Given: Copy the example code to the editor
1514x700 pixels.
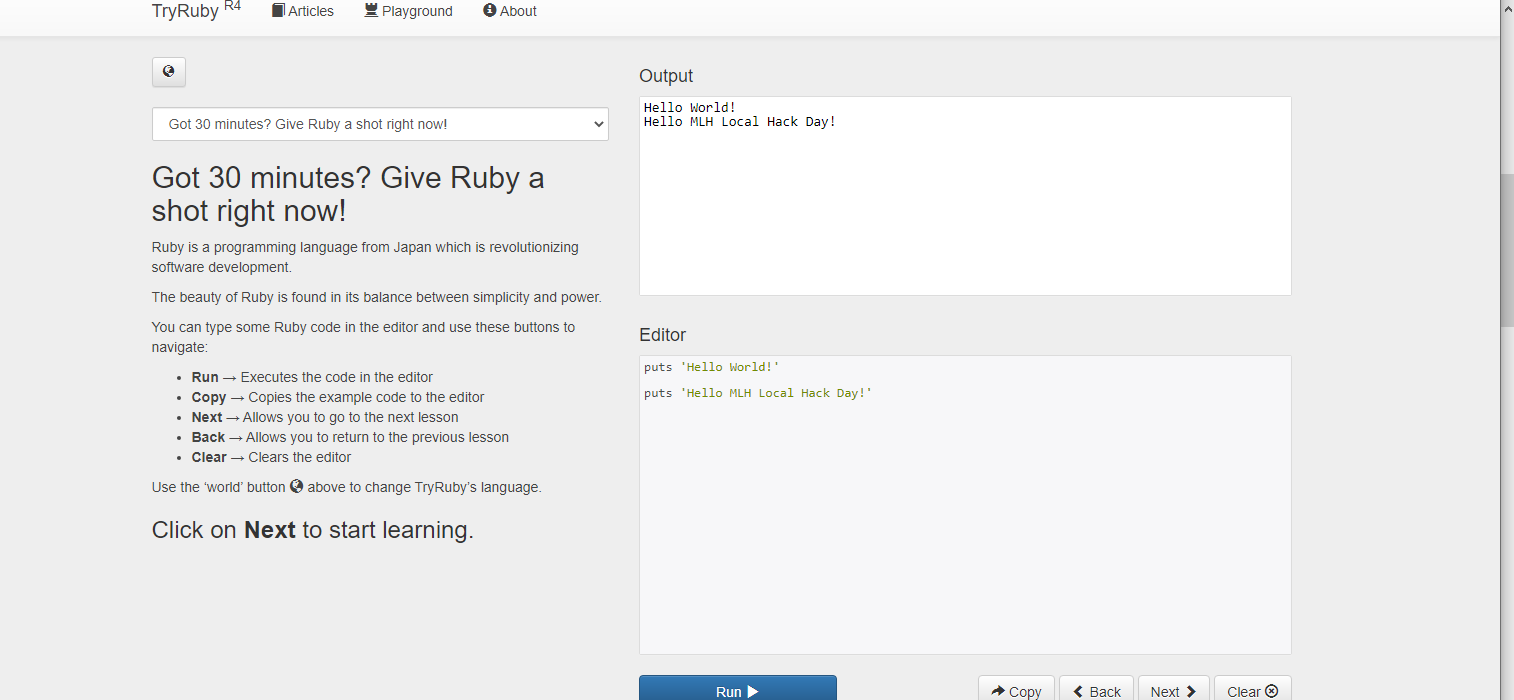Looking at the screenshot, I should 1016,688.
